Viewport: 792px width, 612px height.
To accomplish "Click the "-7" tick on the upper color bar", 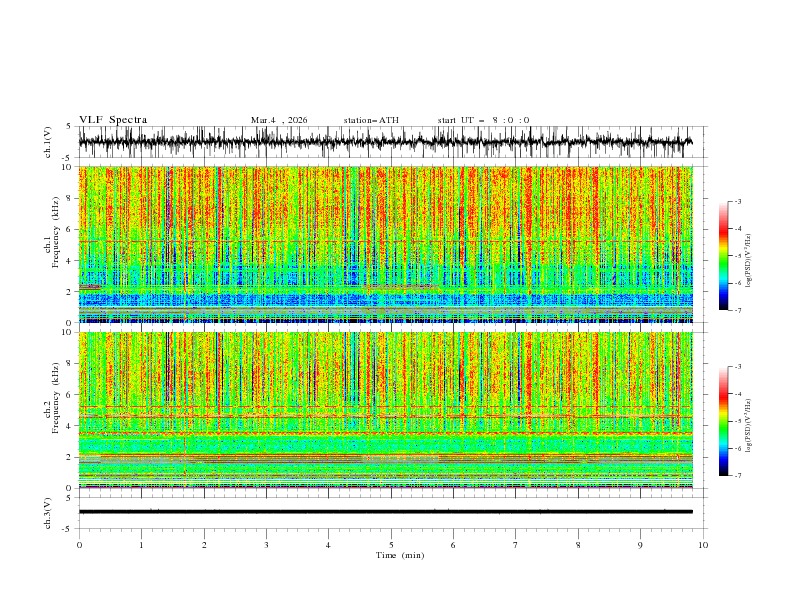I will [x=738, y=310].
